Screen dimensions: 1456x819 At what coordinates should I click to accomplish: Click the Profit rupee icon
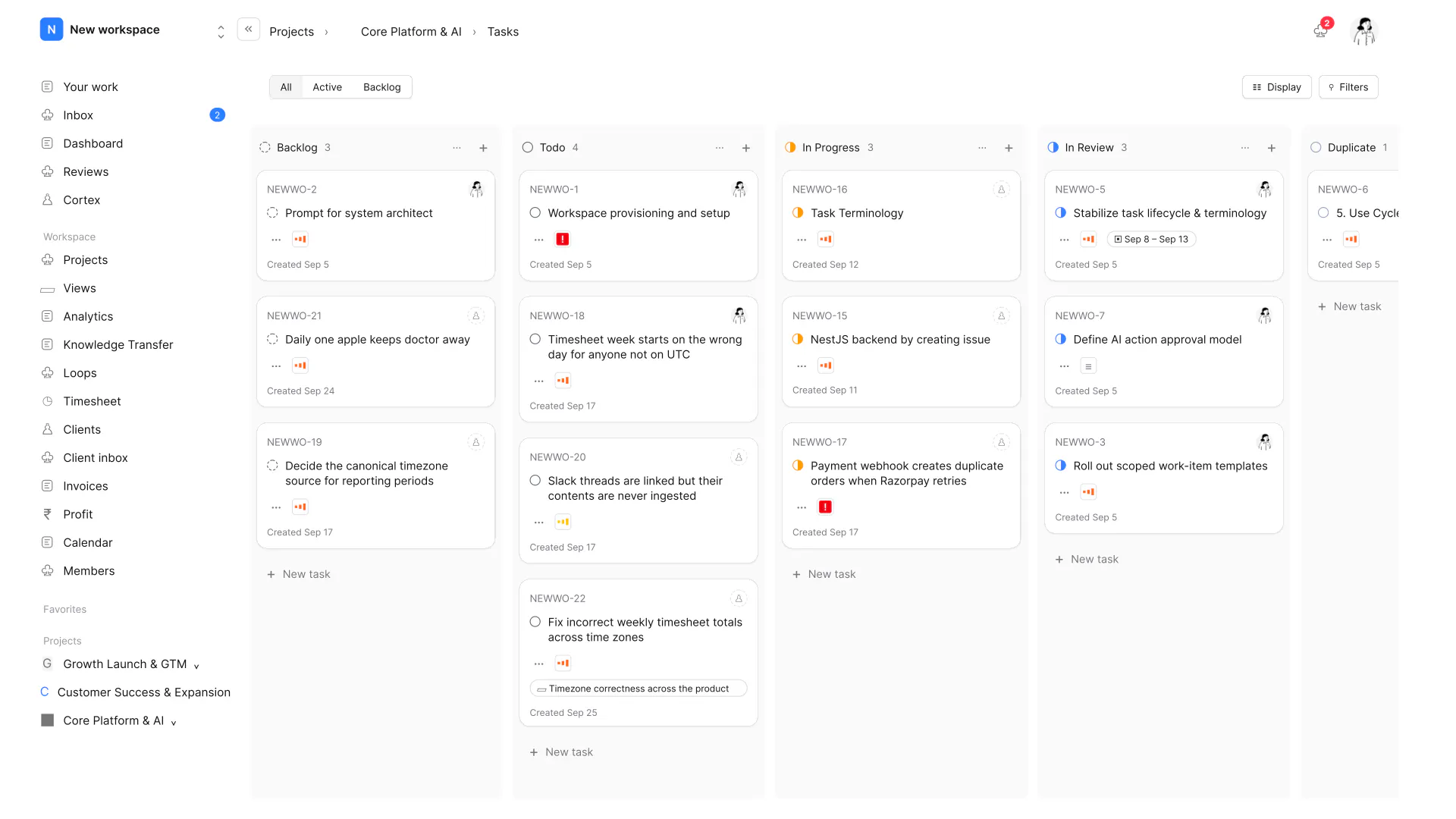point(47,514)
